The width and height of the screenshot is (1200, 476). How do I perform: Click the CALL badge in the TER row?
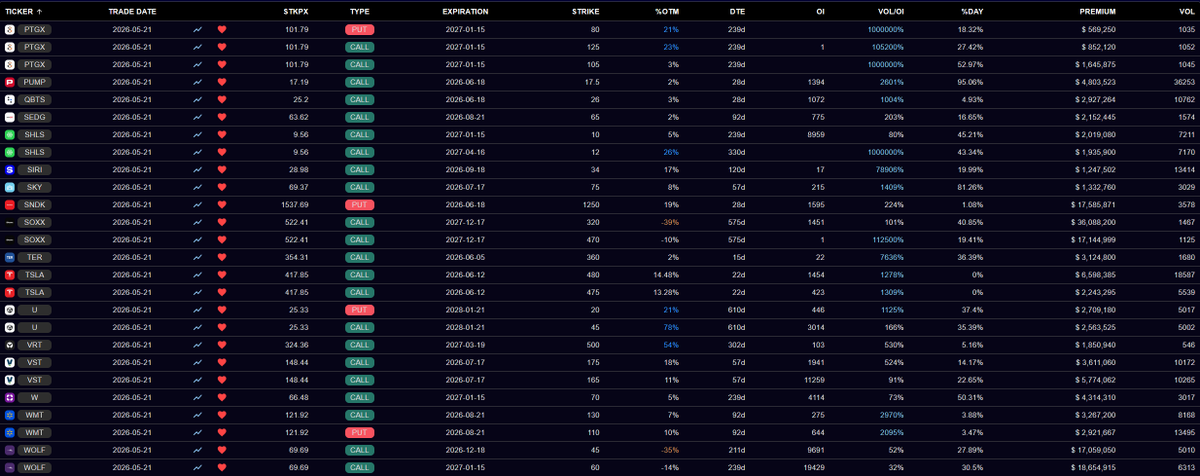click(360, 257)
